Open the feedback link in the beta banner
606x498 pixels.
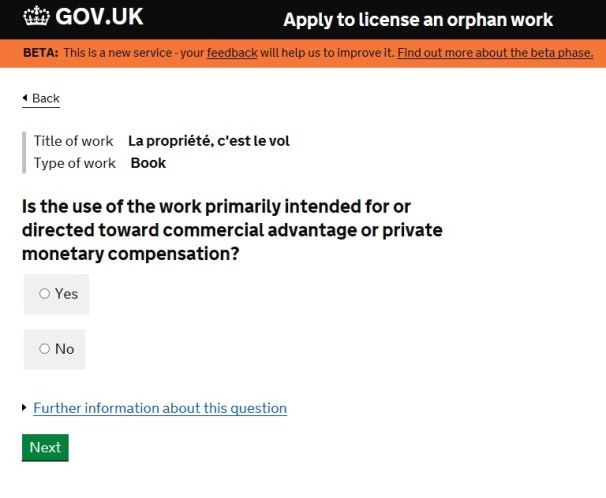232,52
